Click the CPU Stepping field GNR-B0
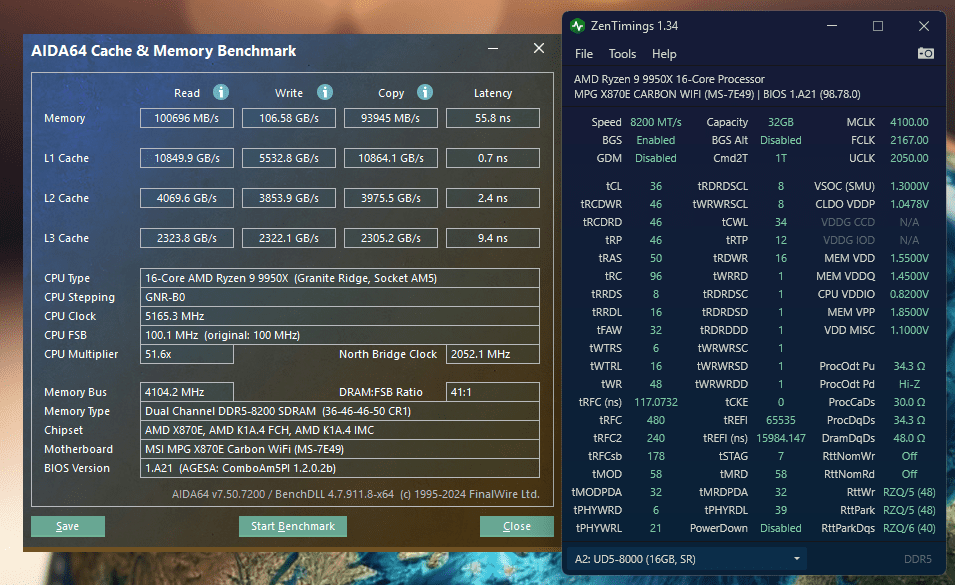 (x=340, y=297)
